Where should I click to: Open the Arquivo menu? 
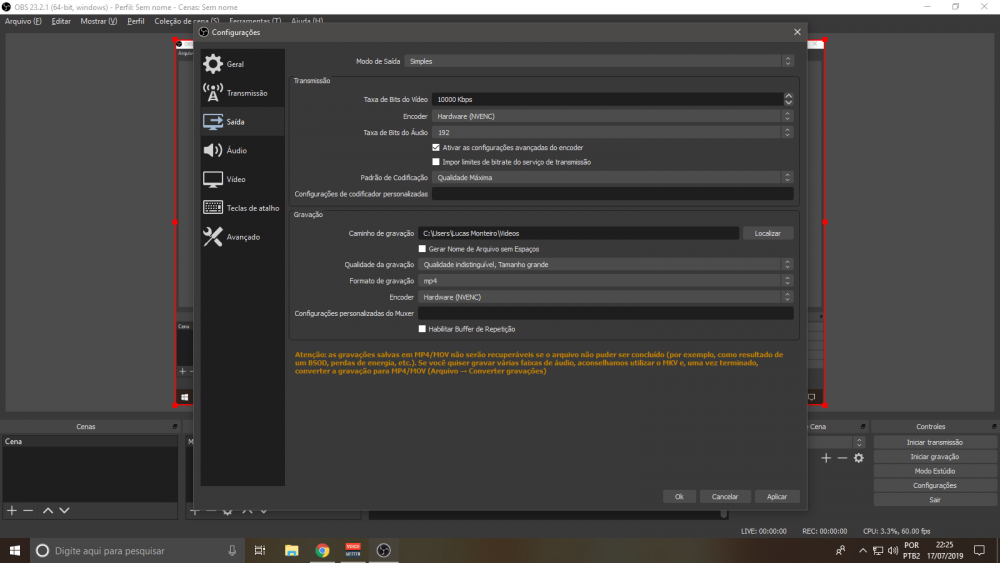[x=23, y=21]
